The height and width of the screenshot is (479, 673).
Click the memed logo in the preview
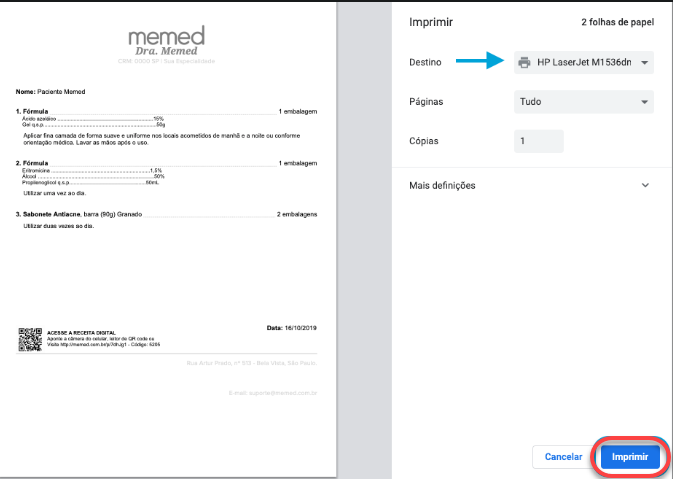click(x=167, y=36)
